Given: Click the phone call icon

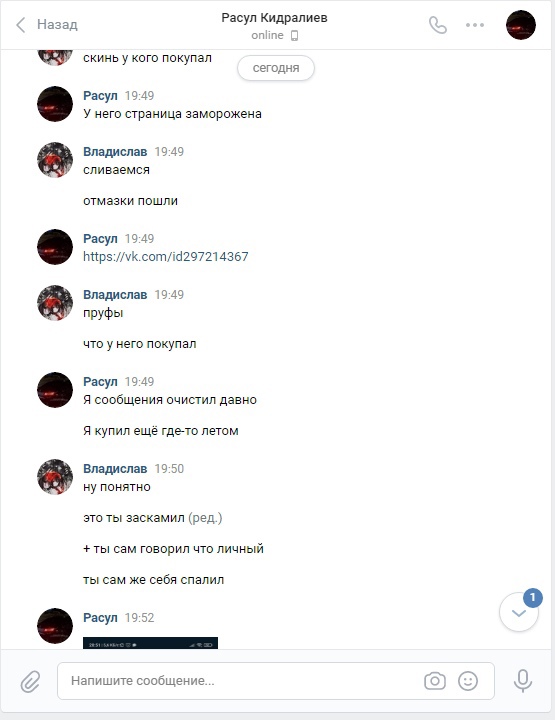Looking at the screenshot, I should click(x=437, y=25).
